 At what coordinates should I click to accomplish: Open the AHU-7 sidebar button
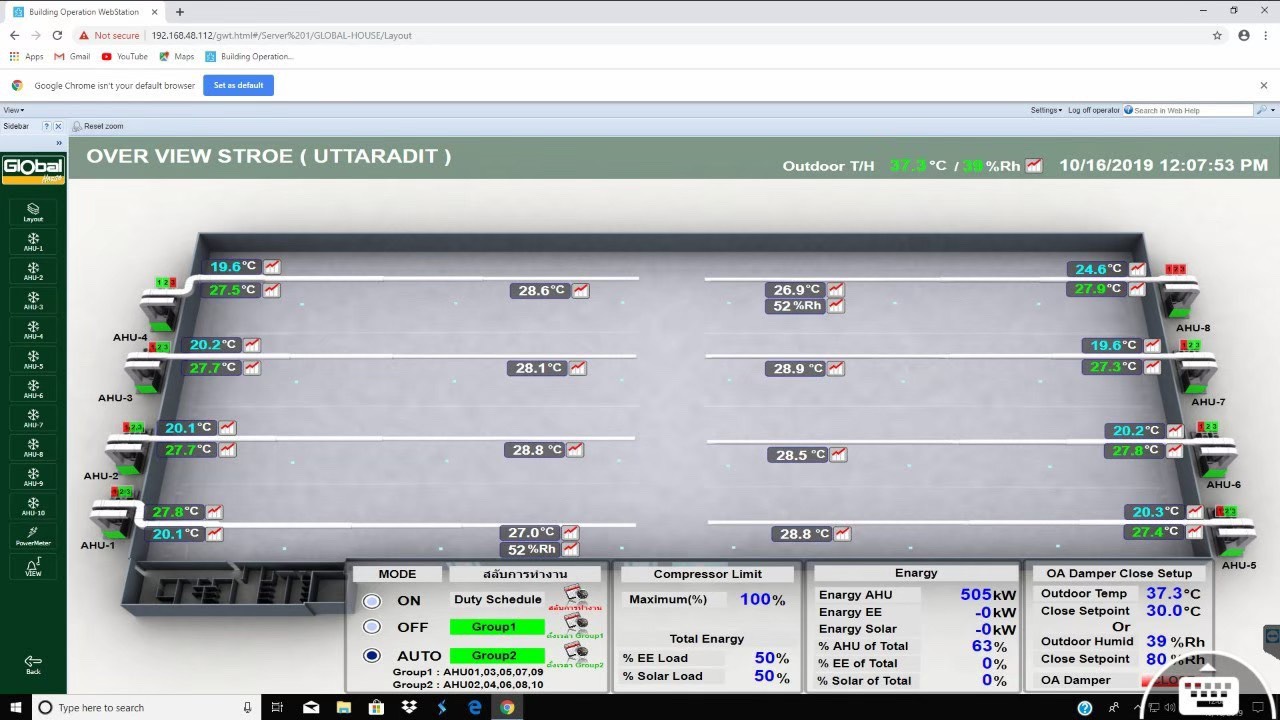pos(33,418)
